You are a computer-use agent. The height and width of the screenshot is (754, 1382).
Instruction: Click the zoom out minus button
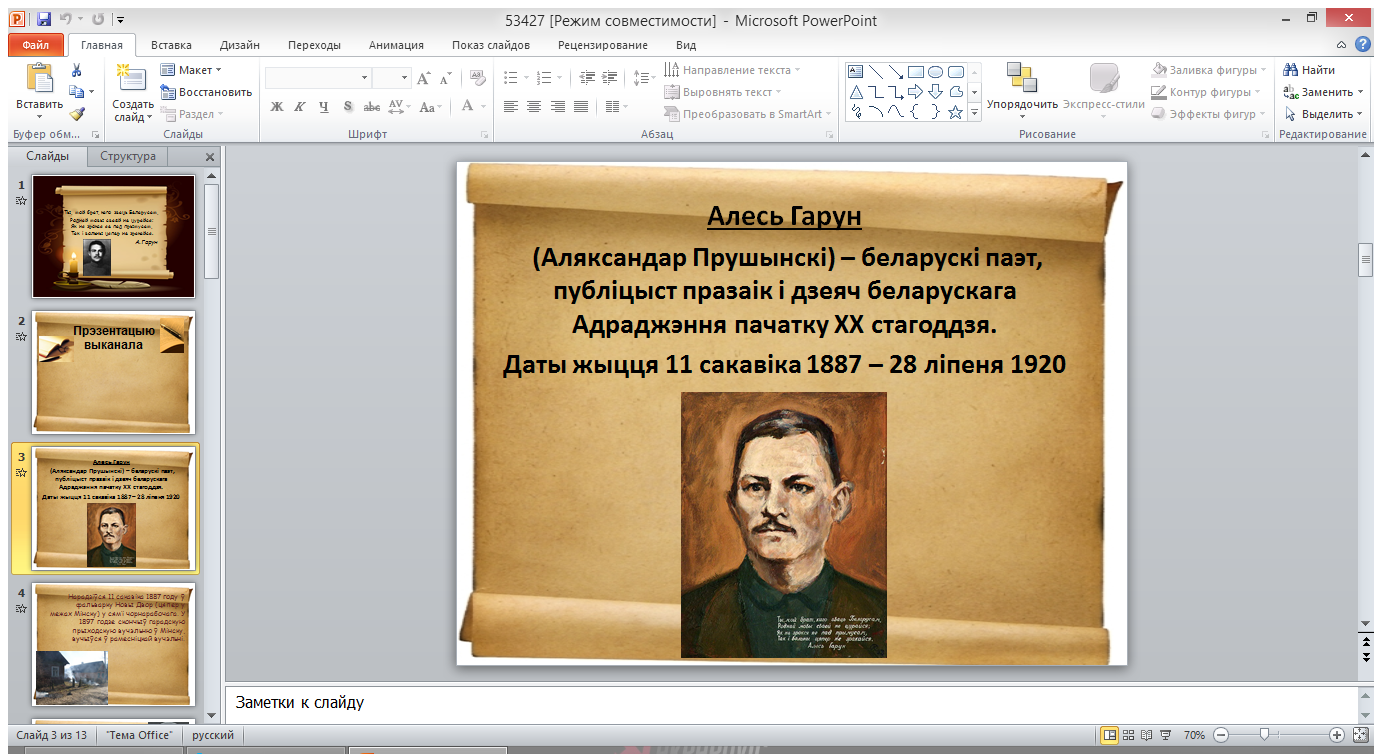(x=1221, y=735)
